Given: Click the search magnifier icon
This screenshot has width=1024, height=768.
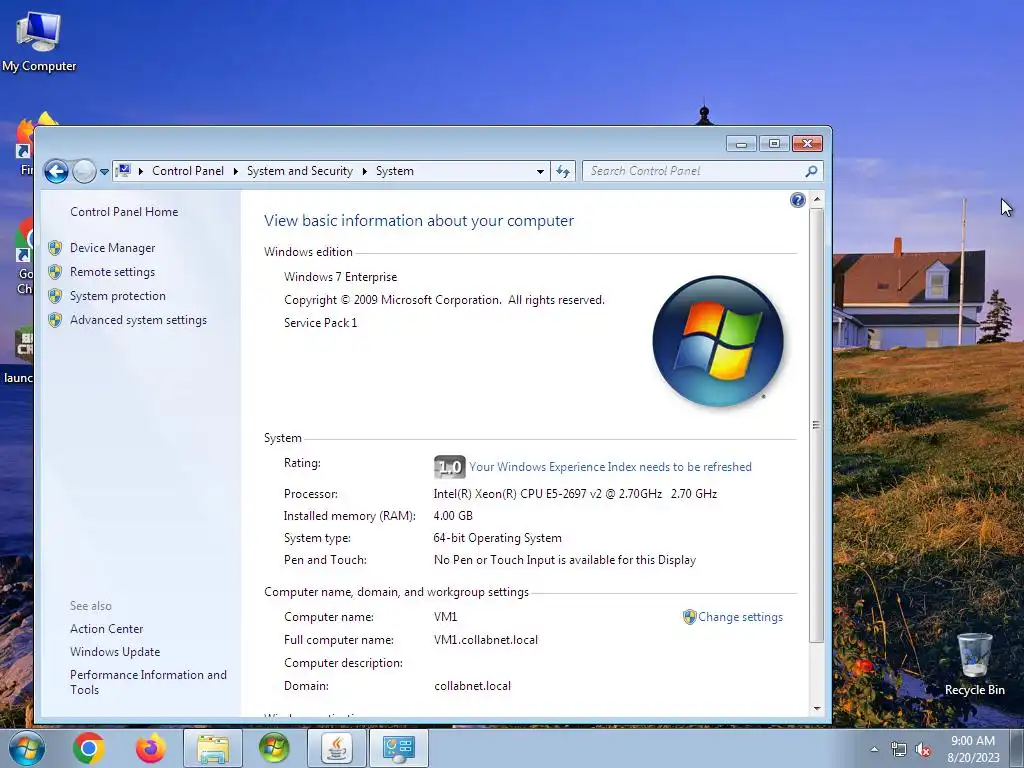Looking at the screenshot, I should click(812, 171).
